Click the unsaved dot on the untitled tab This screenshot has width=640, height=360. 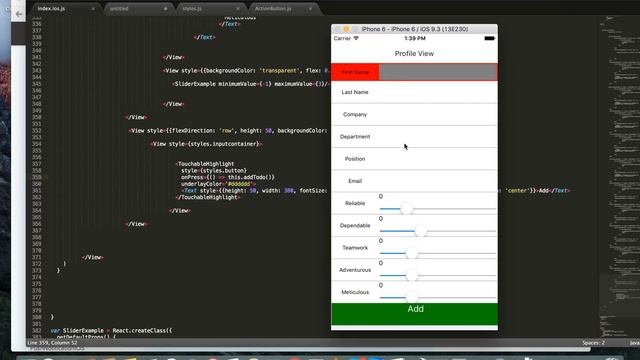(x=165, y=9)
